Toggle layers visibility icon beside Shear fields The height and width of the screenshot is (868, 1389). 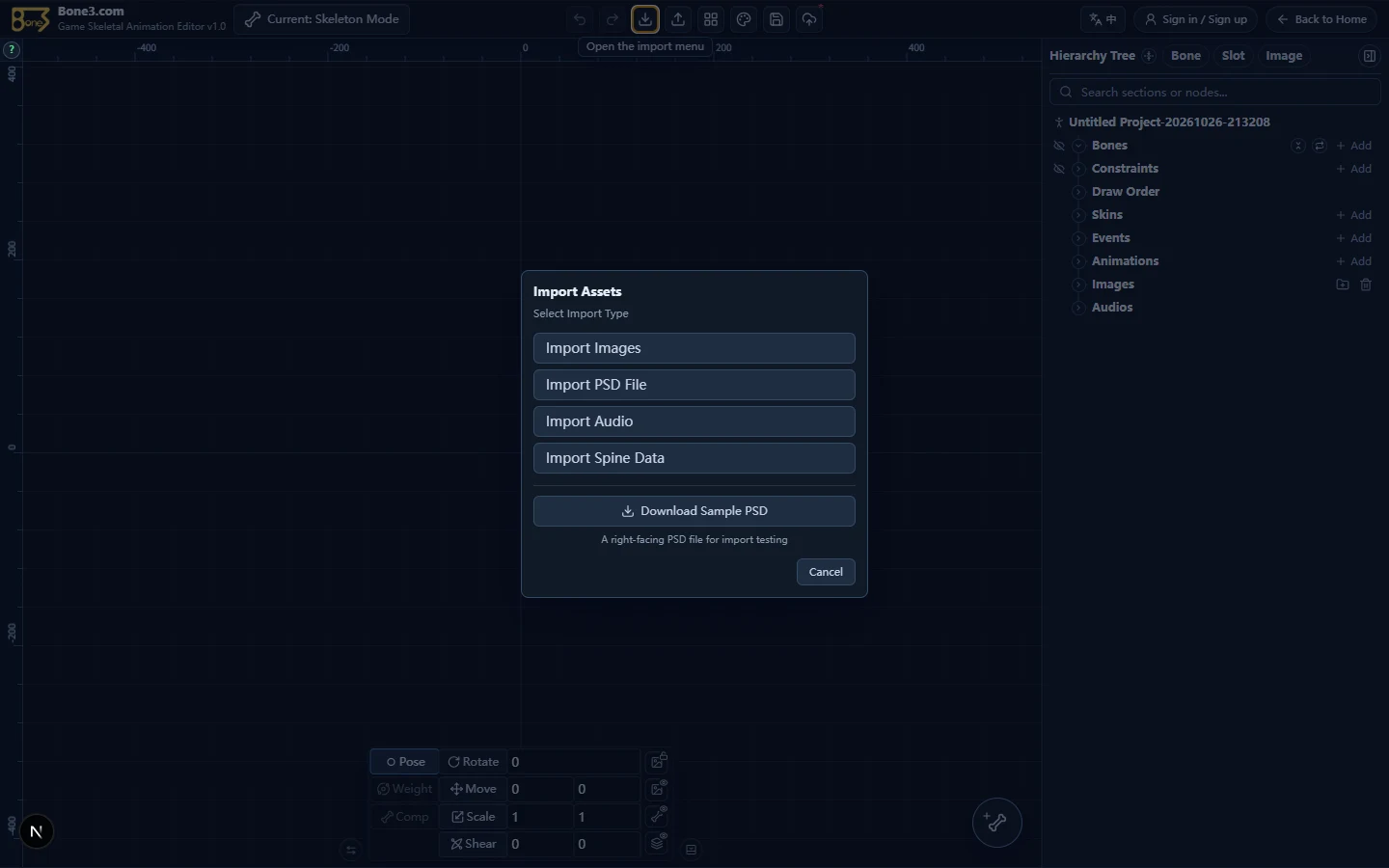click(658, 843)
